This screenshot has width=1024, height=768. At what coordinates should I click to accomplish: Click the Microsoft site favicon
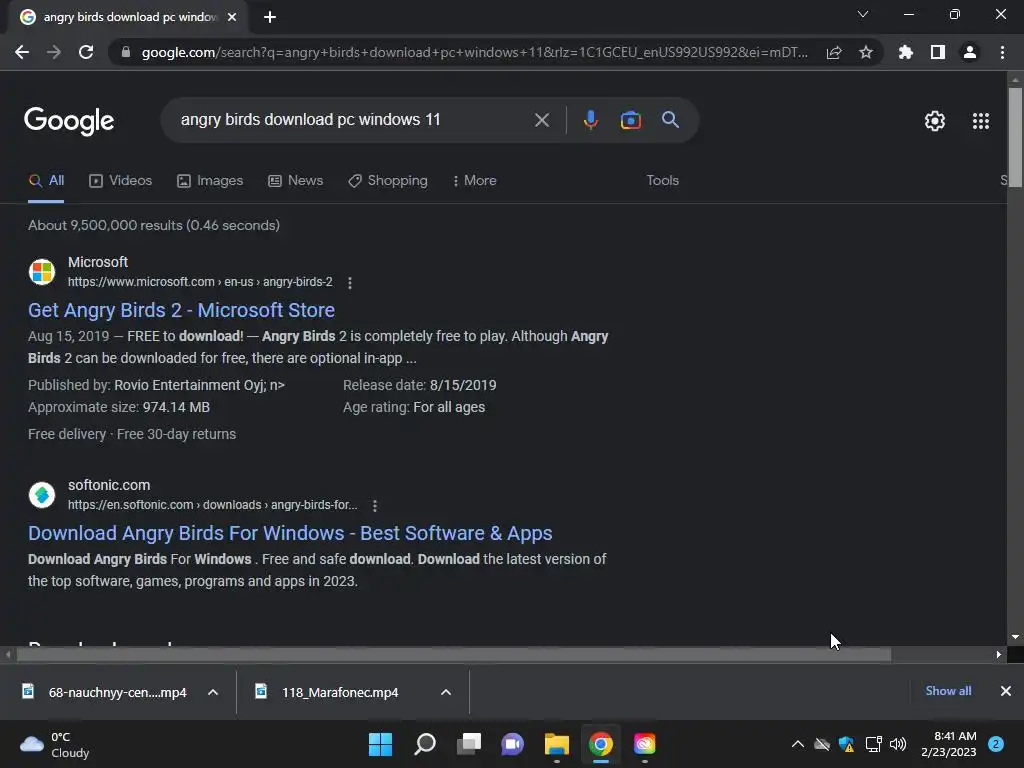pos(42,272)
